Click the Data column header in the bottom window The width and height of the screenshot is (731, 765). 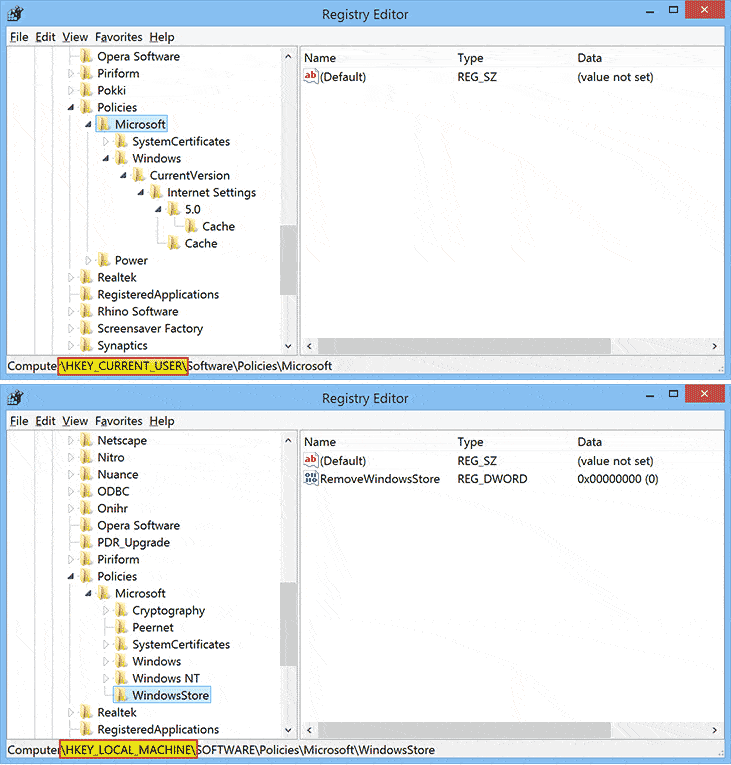click(x=590, y=442)
